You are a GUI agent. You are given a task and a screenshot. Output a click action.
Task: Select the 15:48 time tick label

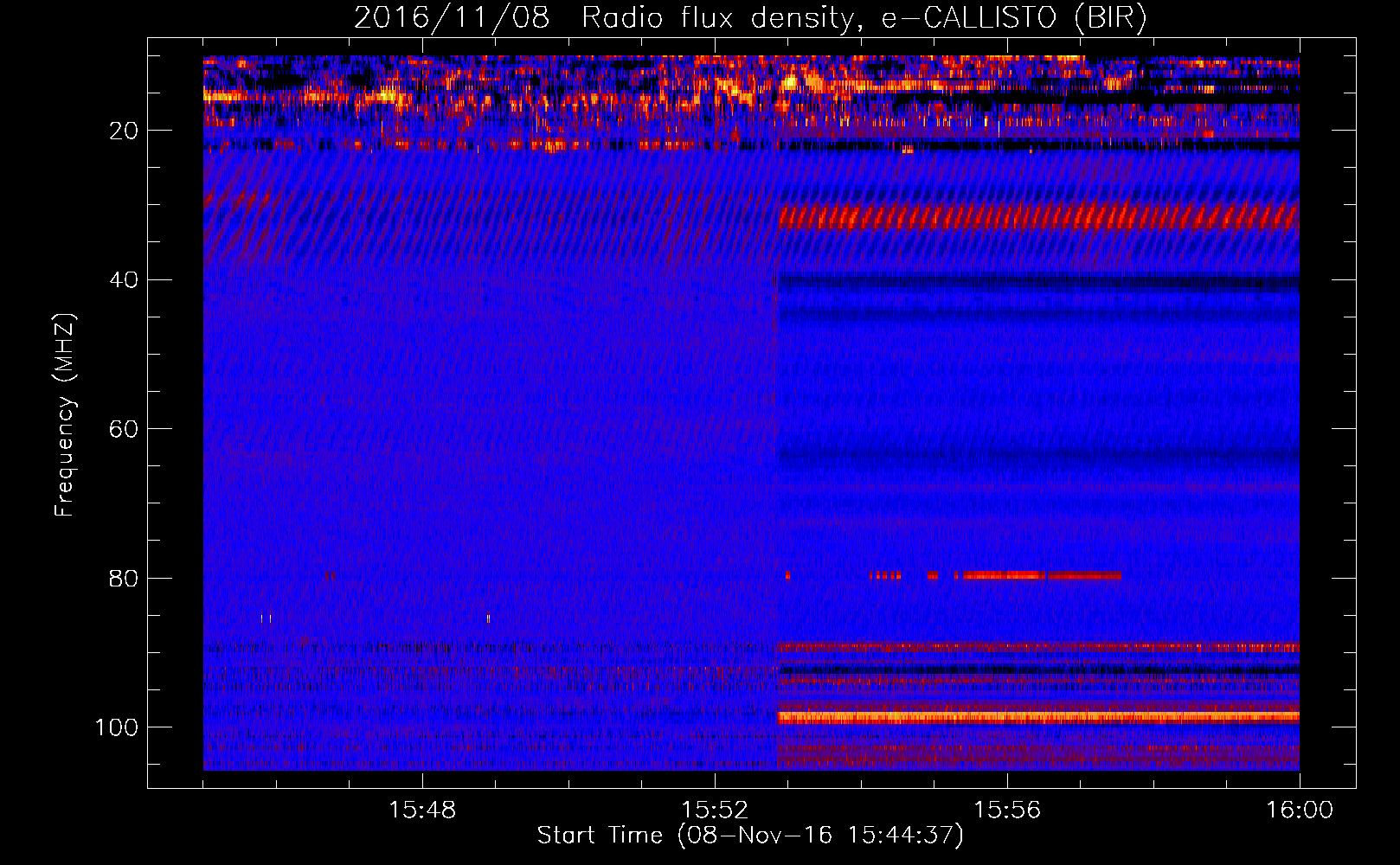422,810
